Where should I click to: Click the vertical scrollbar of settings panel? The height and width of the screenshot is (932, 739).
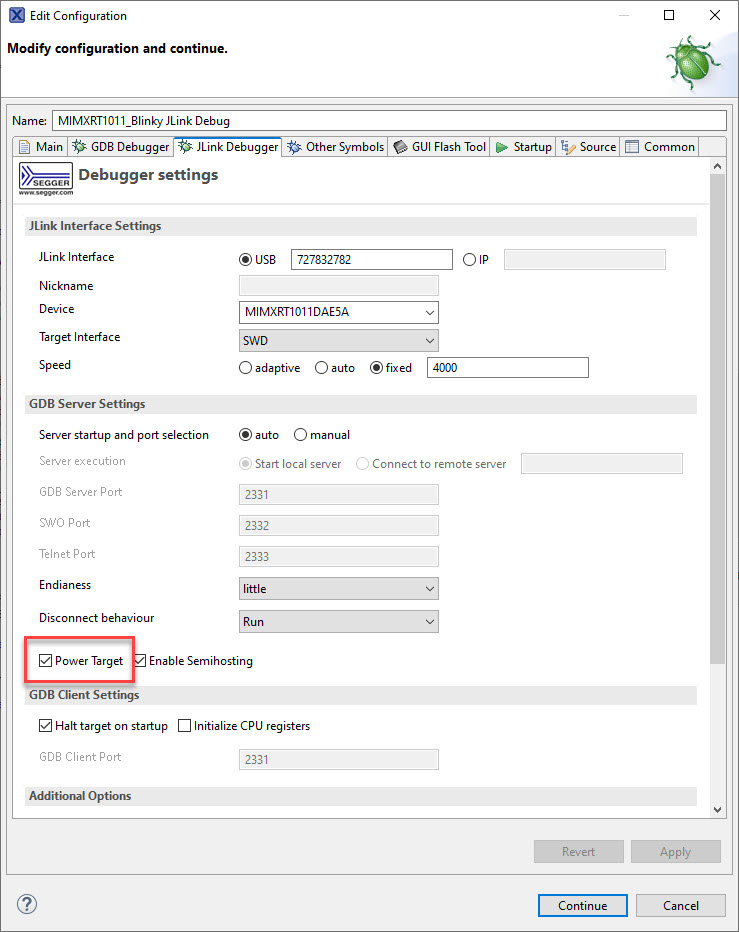pyautogui.click(x=717, y=420)
